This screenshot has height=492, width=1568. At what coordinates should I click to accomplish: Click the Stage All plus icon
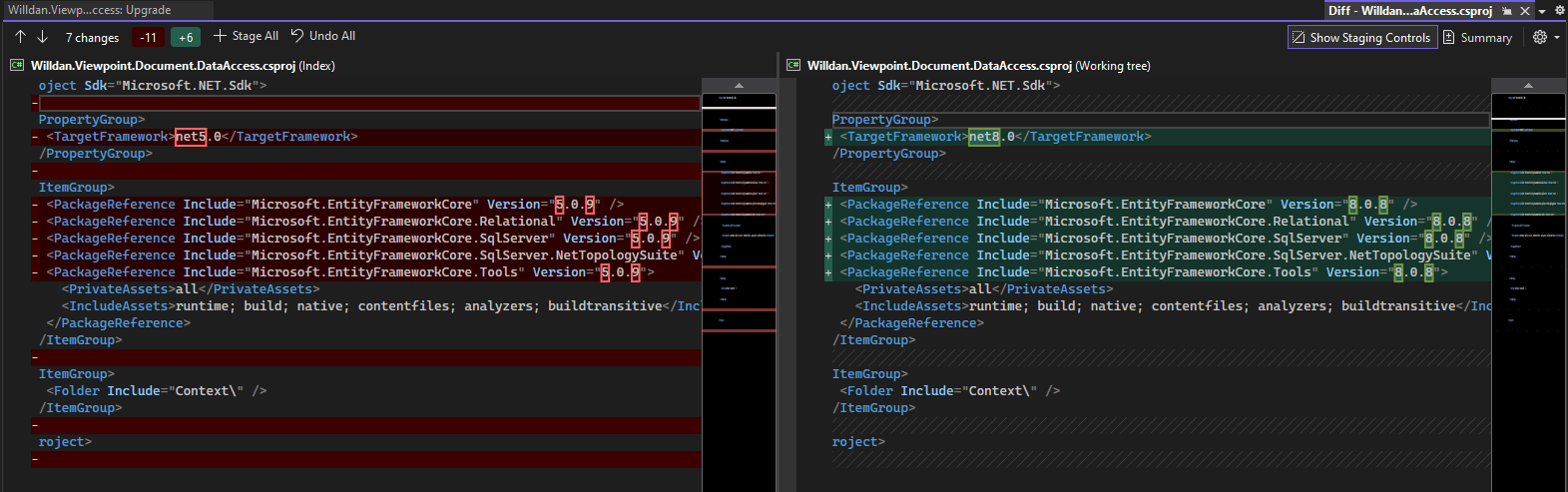tap(220, 36)
